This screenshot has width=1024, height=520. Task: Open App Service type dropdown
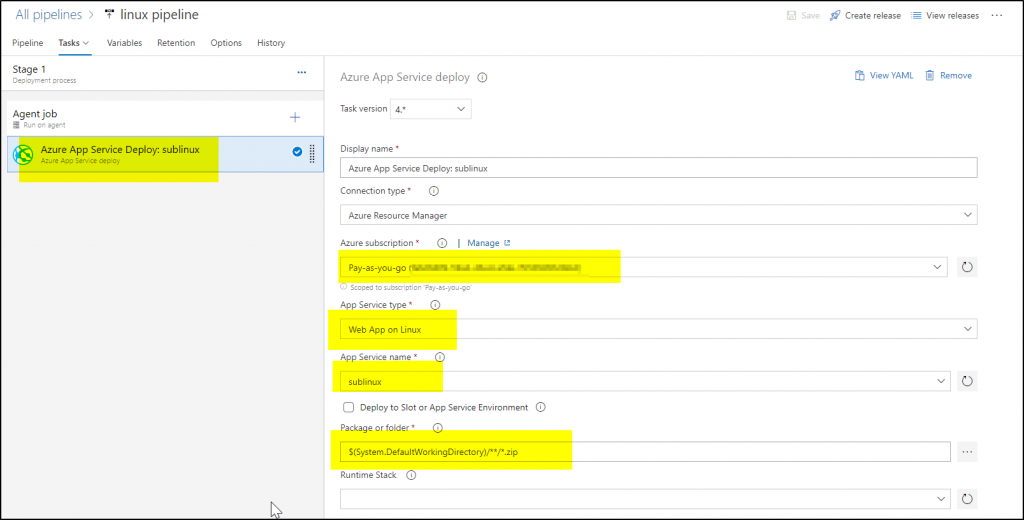[658, 329]
